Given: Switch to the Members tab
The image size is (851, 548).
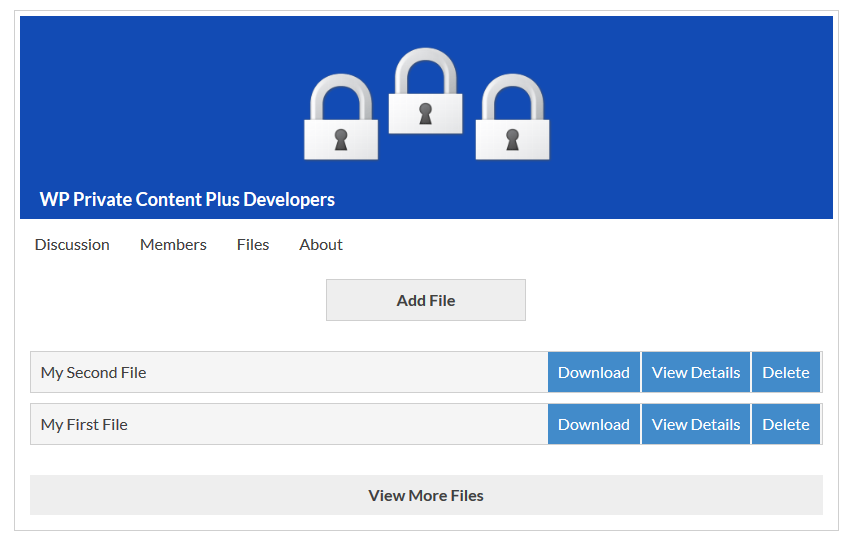Looking at the screenshot, I should click(173, 245).
